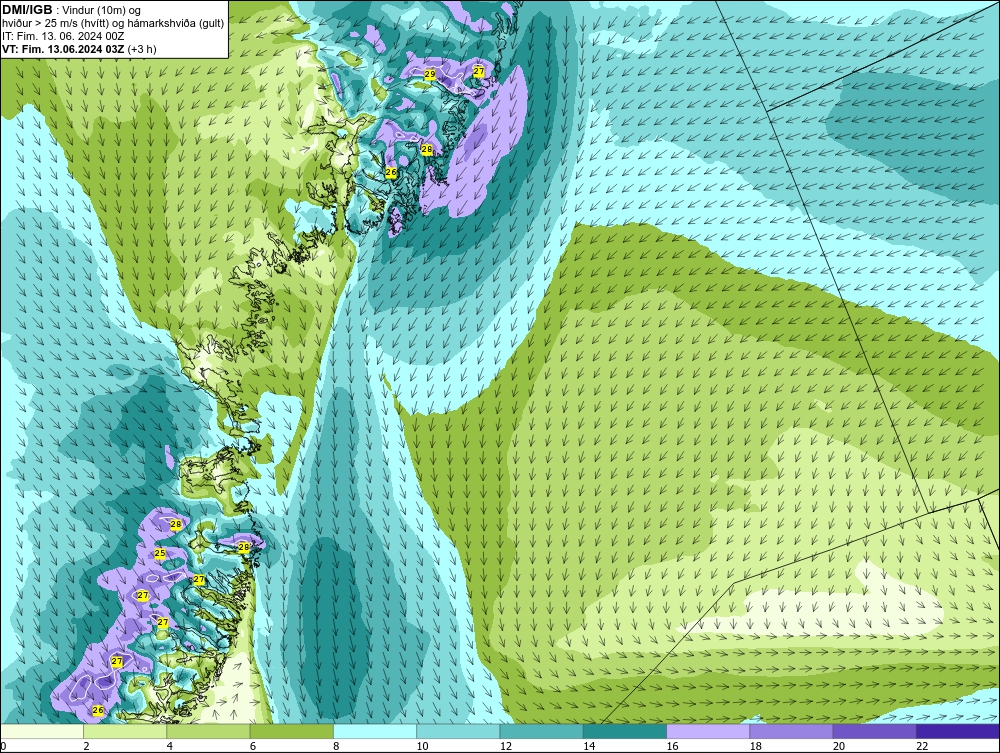Click the 14–16 m/s dark teal legend swatch
The height and width of the screenshot is (753, 1000).
[625, 731]
